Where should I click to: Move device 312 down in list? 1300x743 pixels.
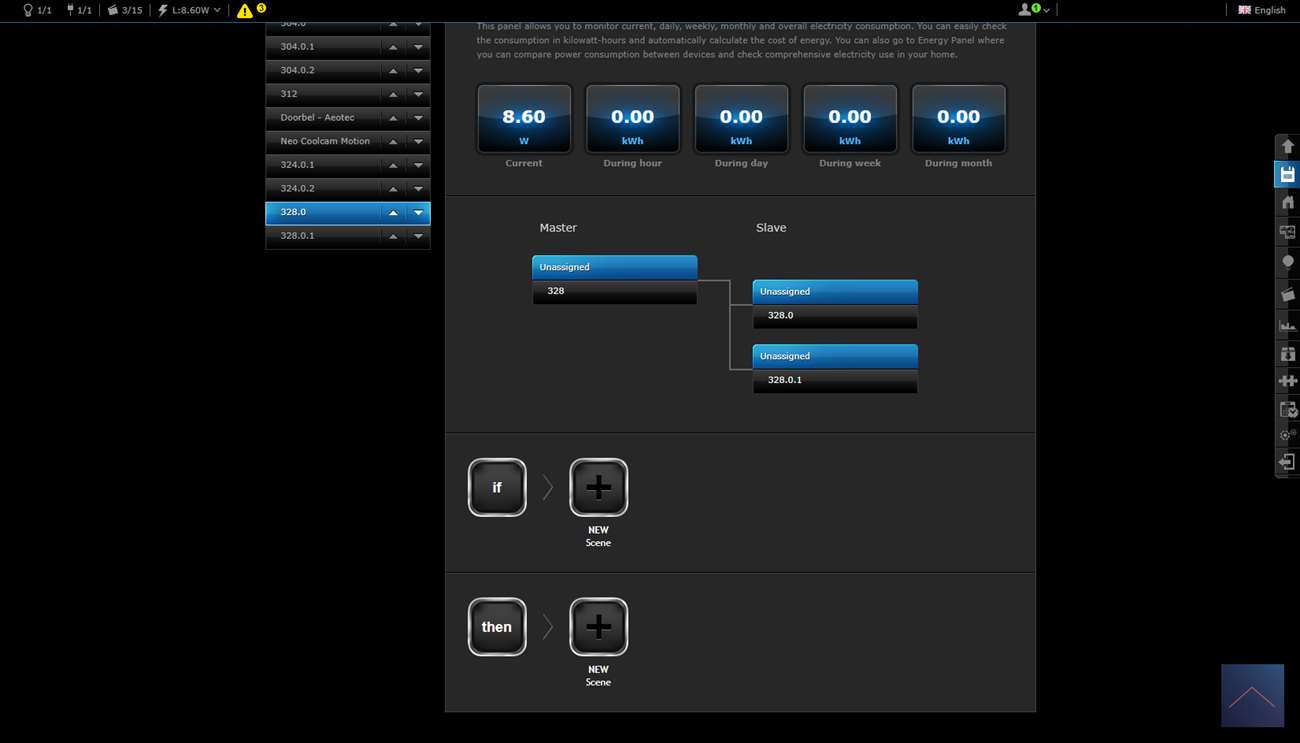pyautogui.click(x=418, y=94)
